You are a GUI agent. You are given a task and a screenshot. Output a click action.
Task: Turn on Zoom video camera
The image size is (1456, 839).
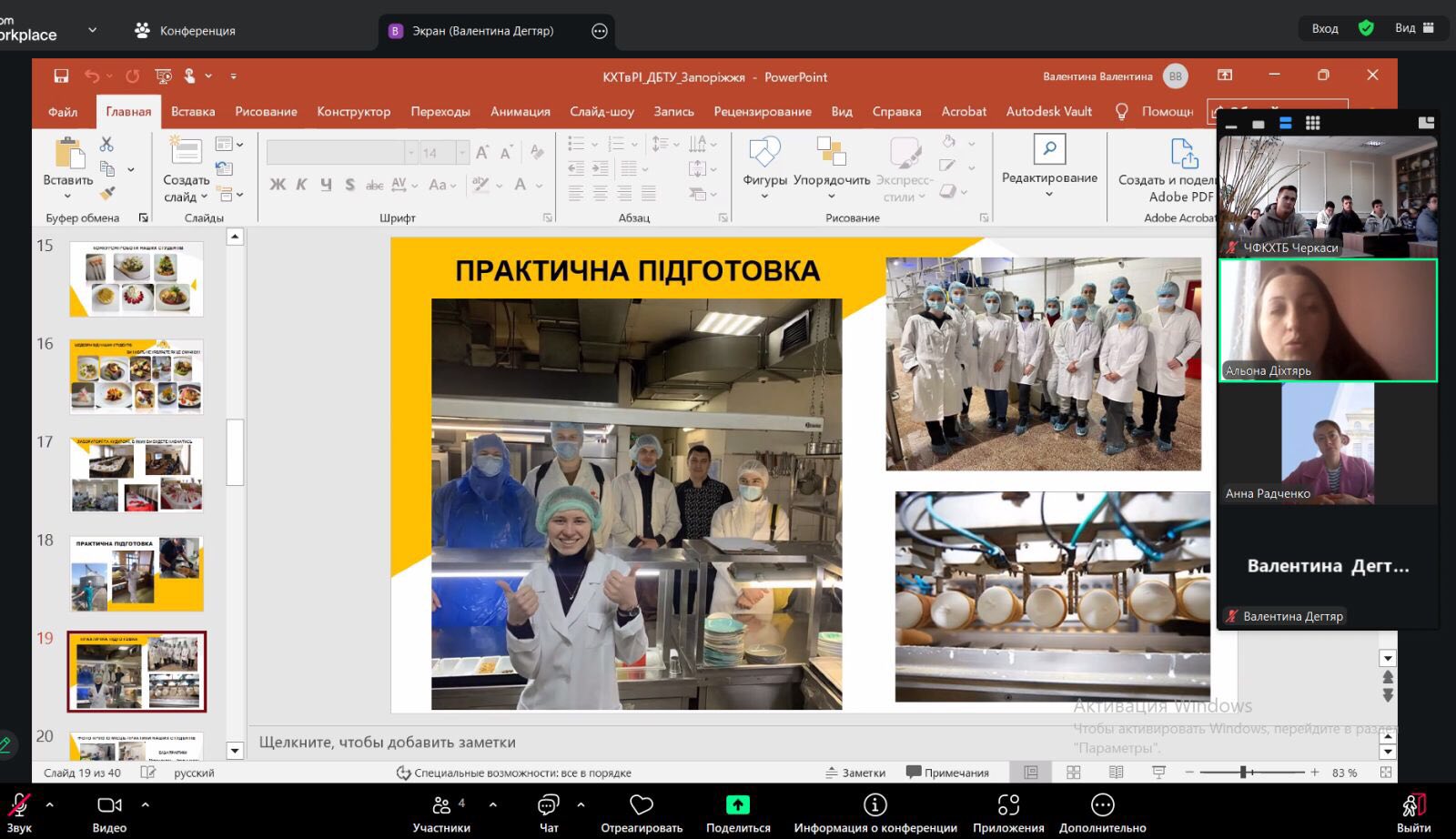109,806
